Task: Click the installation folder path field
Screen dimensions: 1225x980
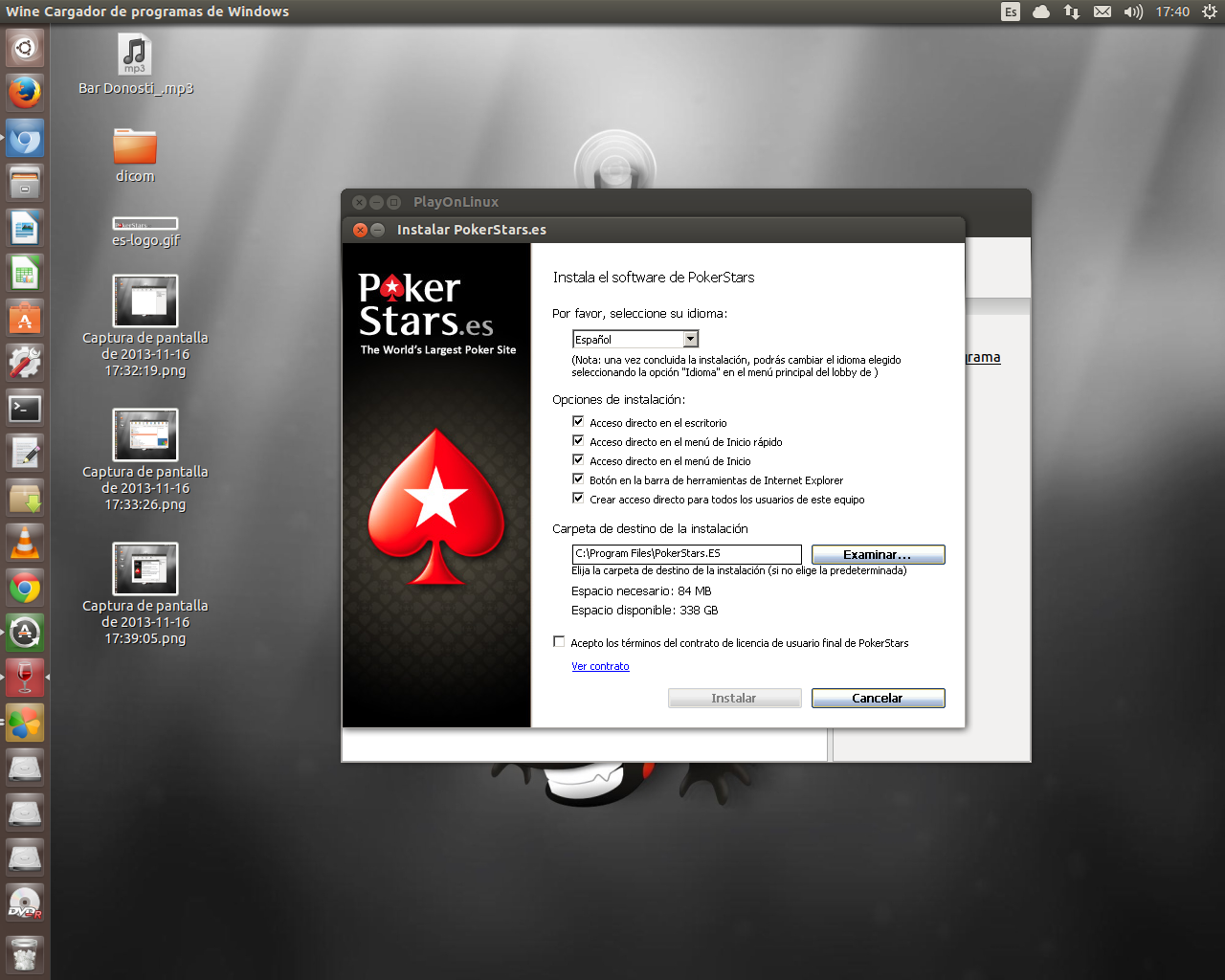Action: (686, 554)
